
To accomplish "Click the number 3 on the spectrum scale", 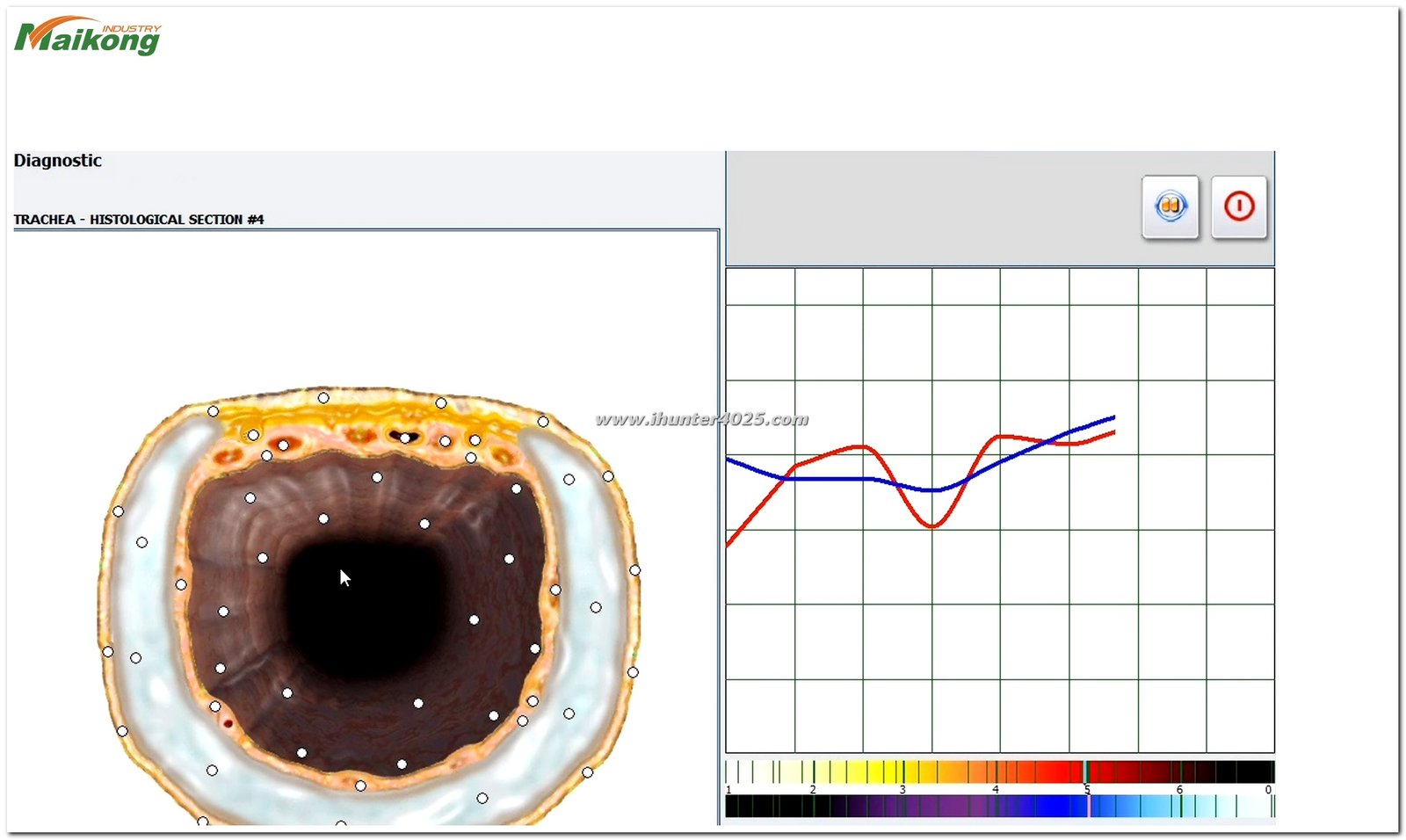I will [x=902, y=790].
